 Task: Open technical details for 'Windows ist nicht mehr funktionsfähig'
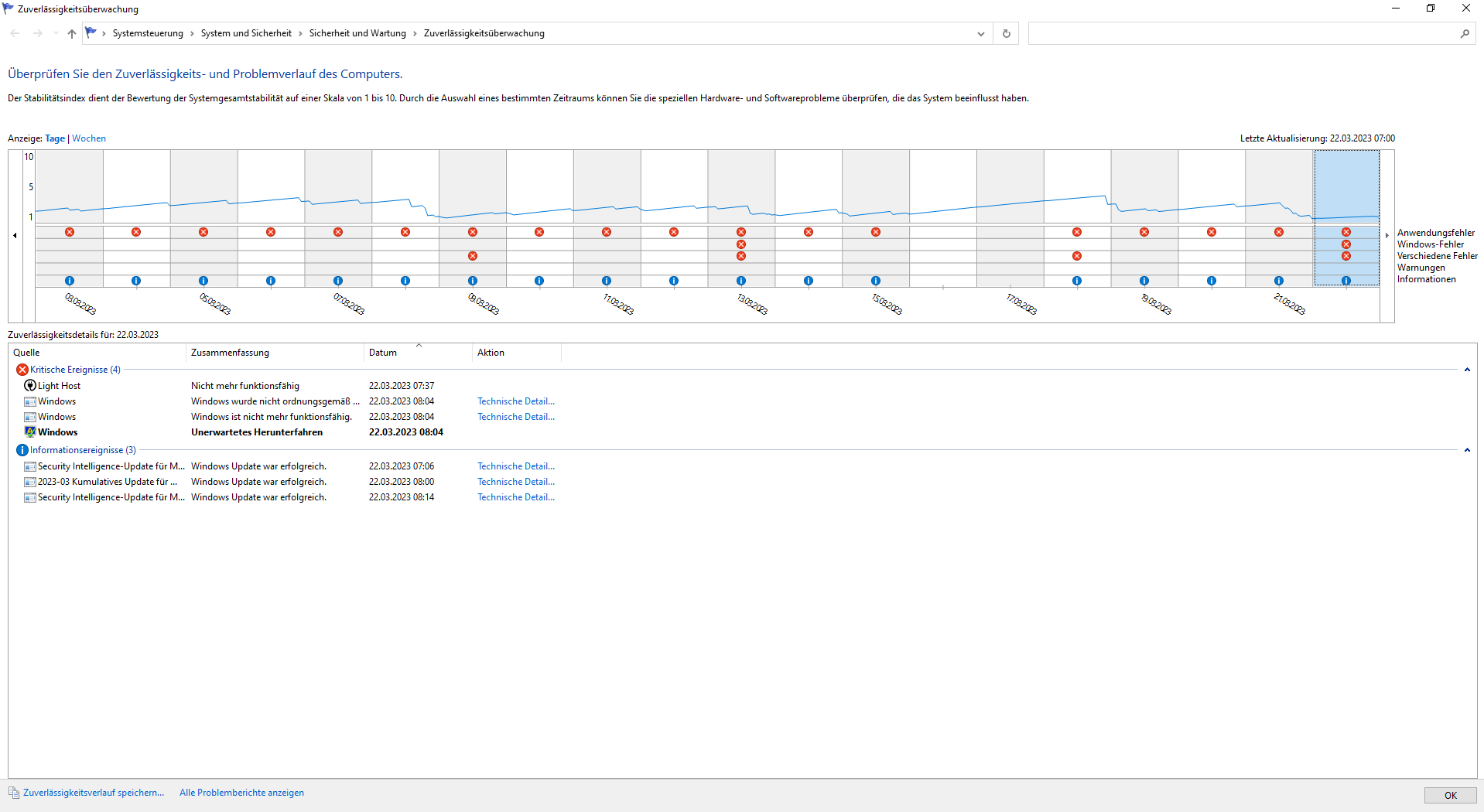click(516, 417)
